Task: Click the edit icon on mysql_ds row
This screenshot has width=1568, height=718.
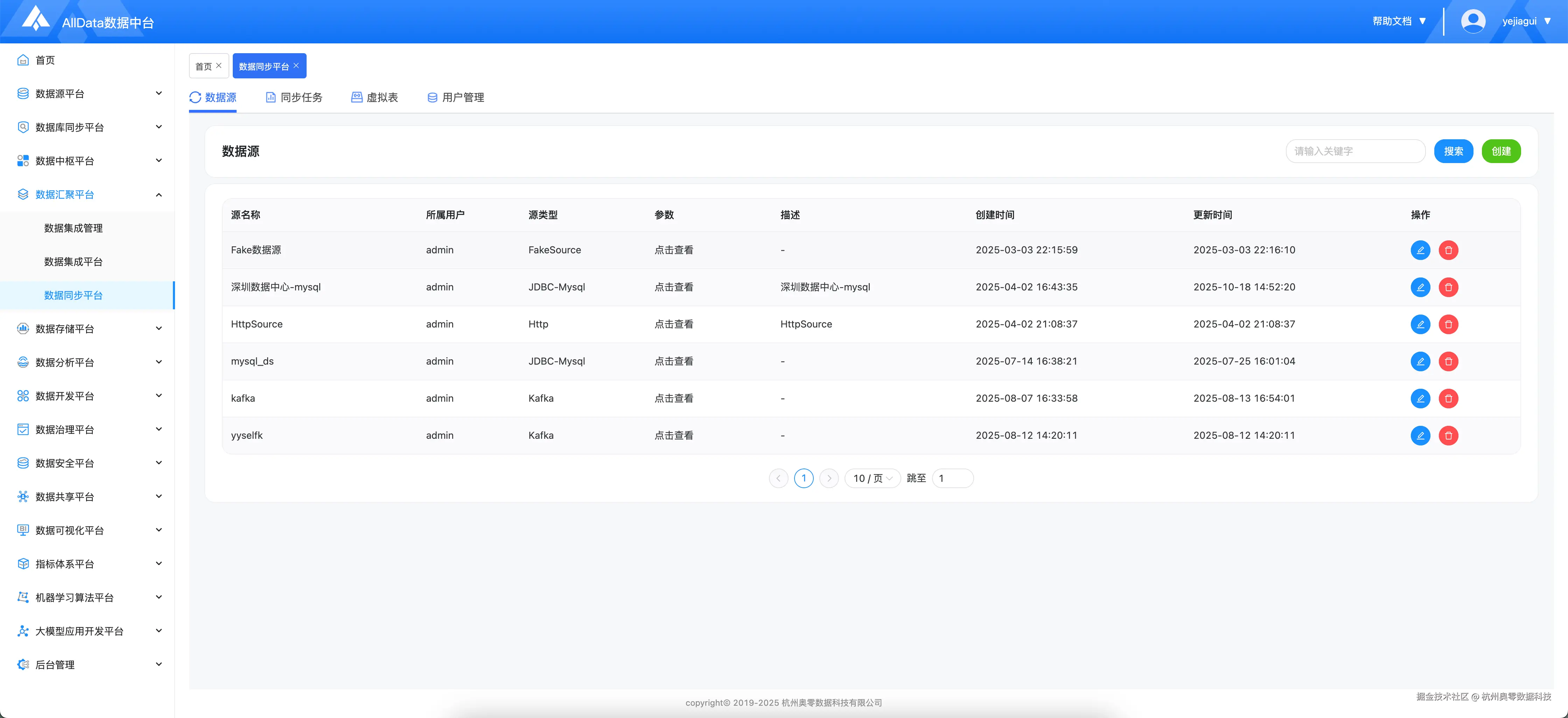Action: [x=1421, y=361]
